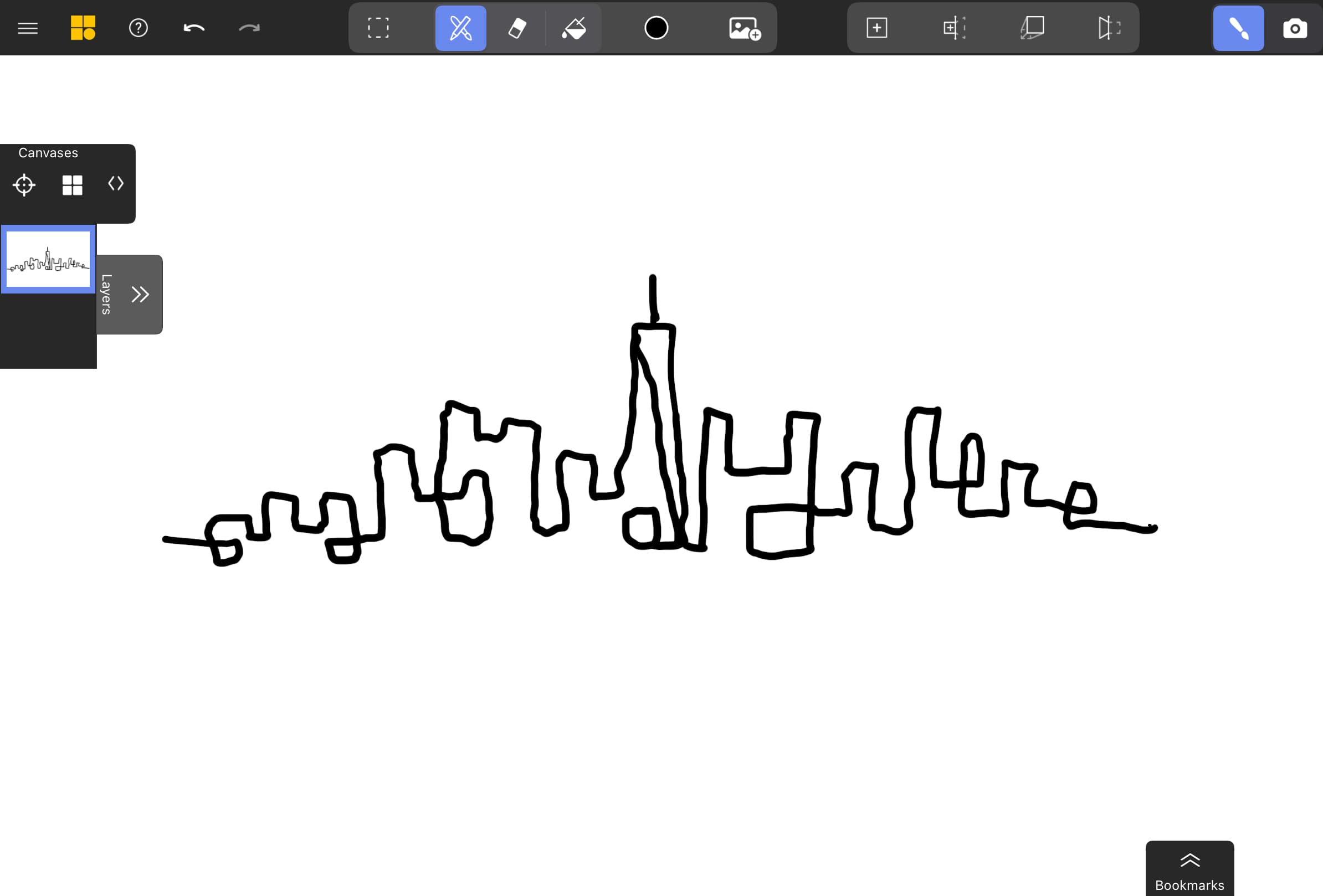Screen dimensions: 1323x896
Task: Click the duplicate canvas page icon
Action: point(1032,28)
